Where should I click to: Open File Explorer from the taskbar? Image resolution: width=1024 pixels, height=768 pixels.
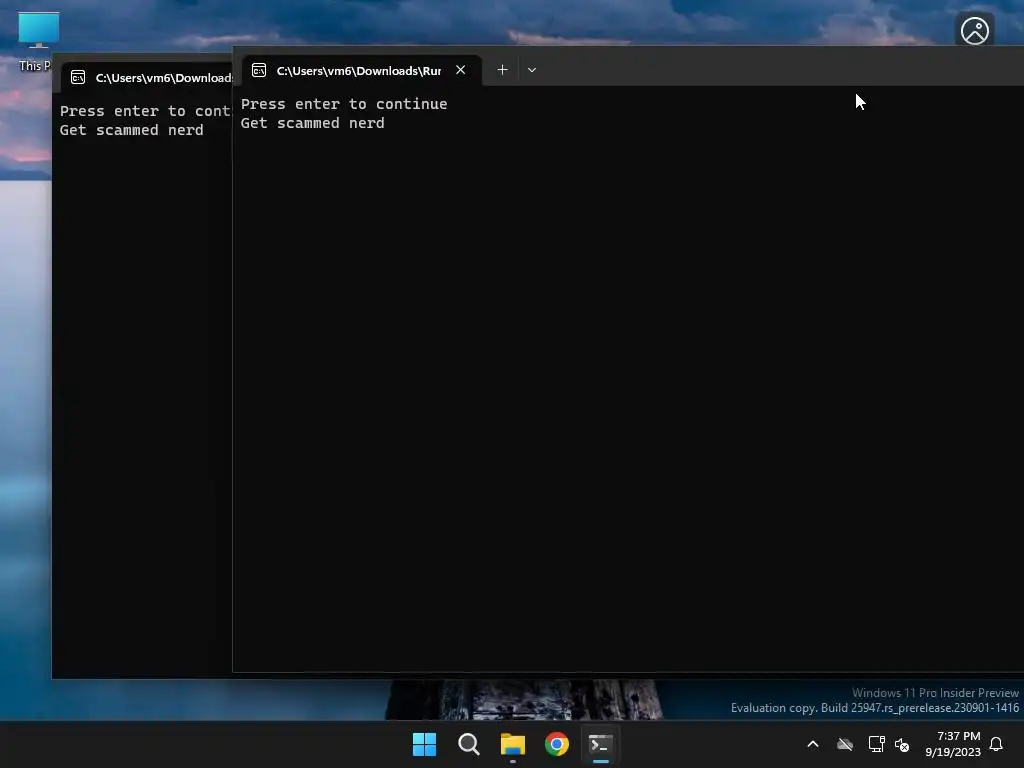click(513, 744)
